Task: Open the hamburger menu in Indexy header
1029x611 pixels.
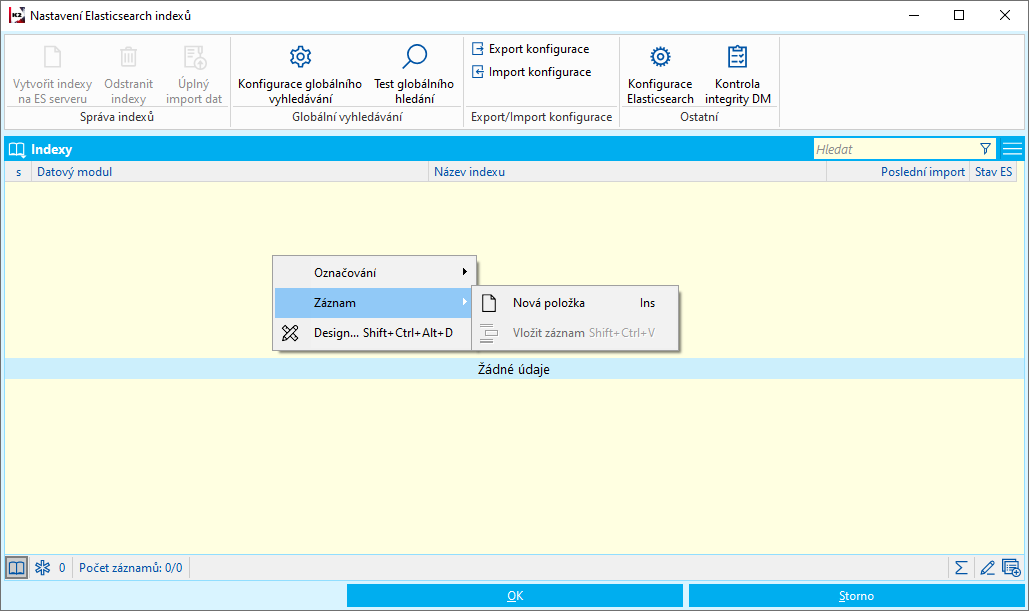Action: click(1012, 149)
